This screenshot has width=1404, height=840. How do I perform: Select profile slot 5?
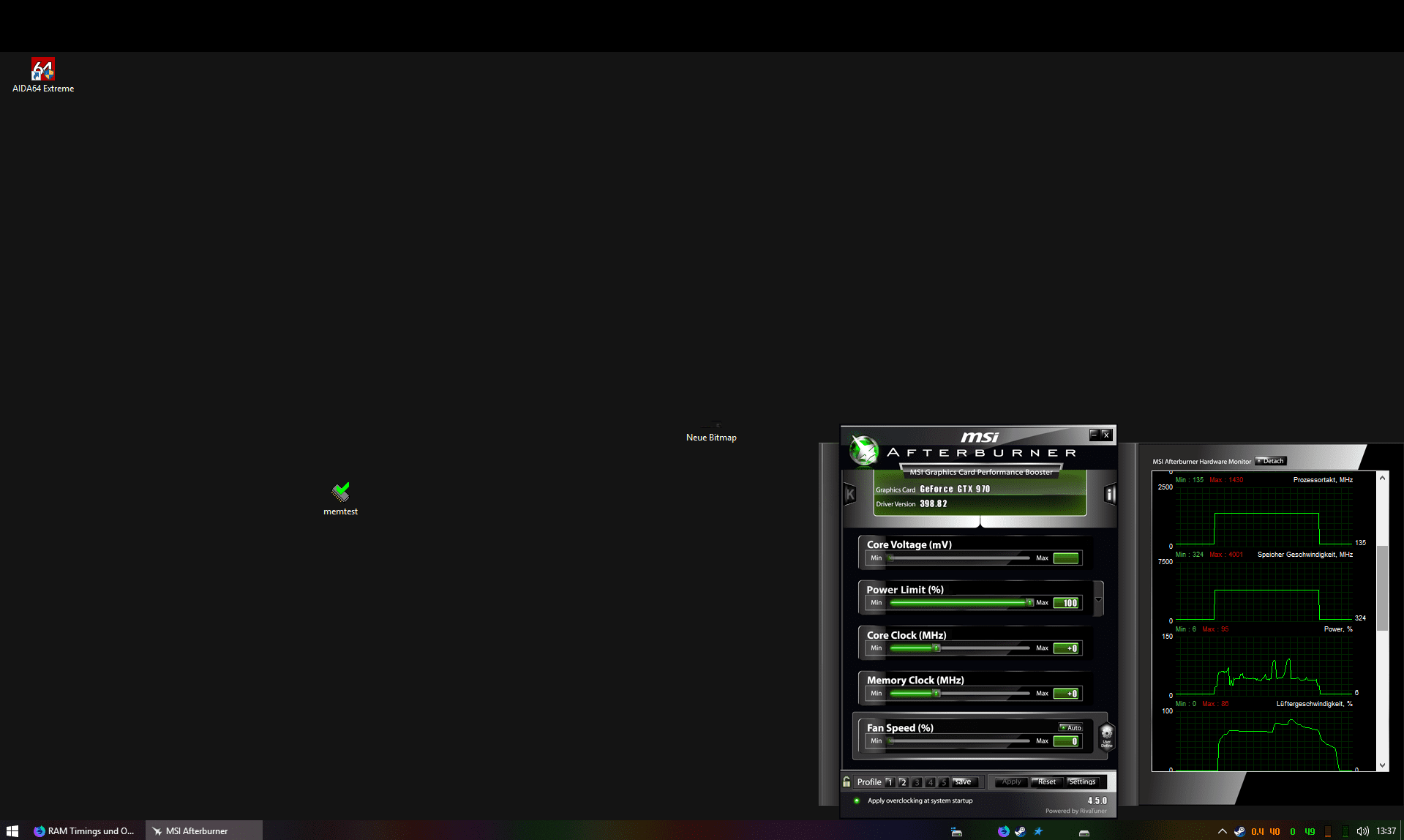pyautogui.click(x=943, y=782)
